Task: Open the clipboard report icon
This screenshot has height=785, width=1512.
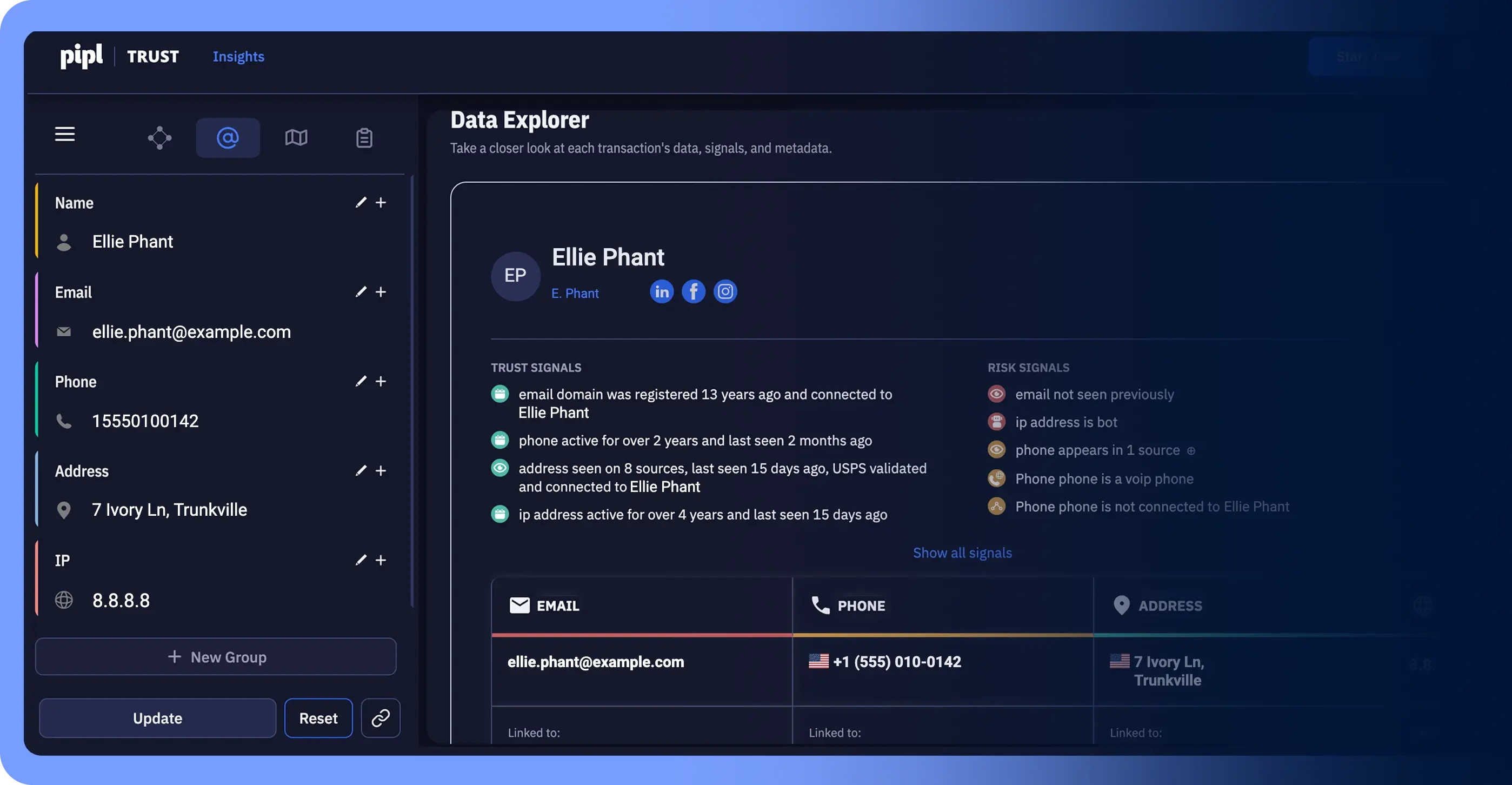Action: point(364,138)
